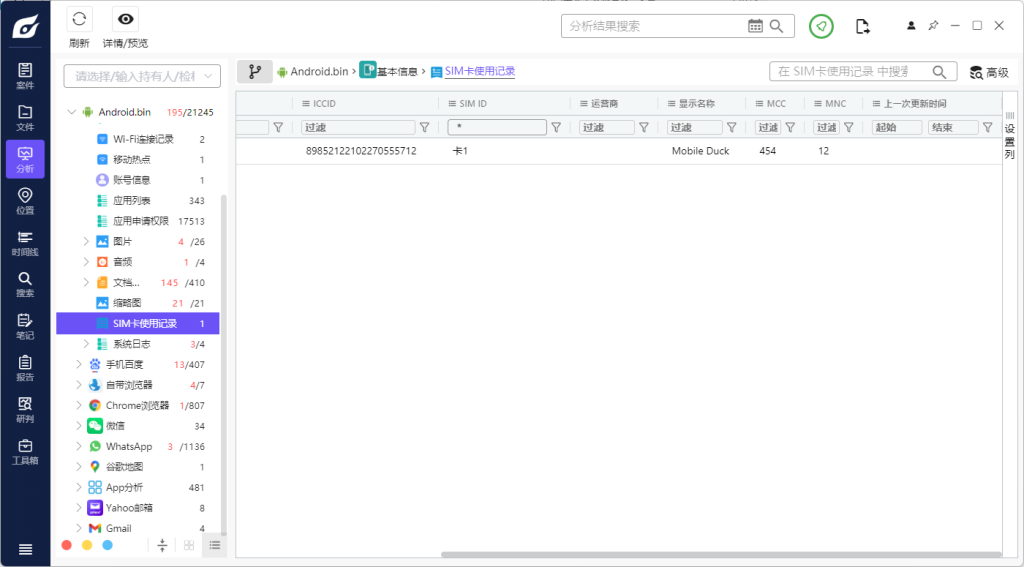This screenshot has height=567, width=1024.
Task: Click the red dot at panel bottom
Action: [x=67, y=545]
